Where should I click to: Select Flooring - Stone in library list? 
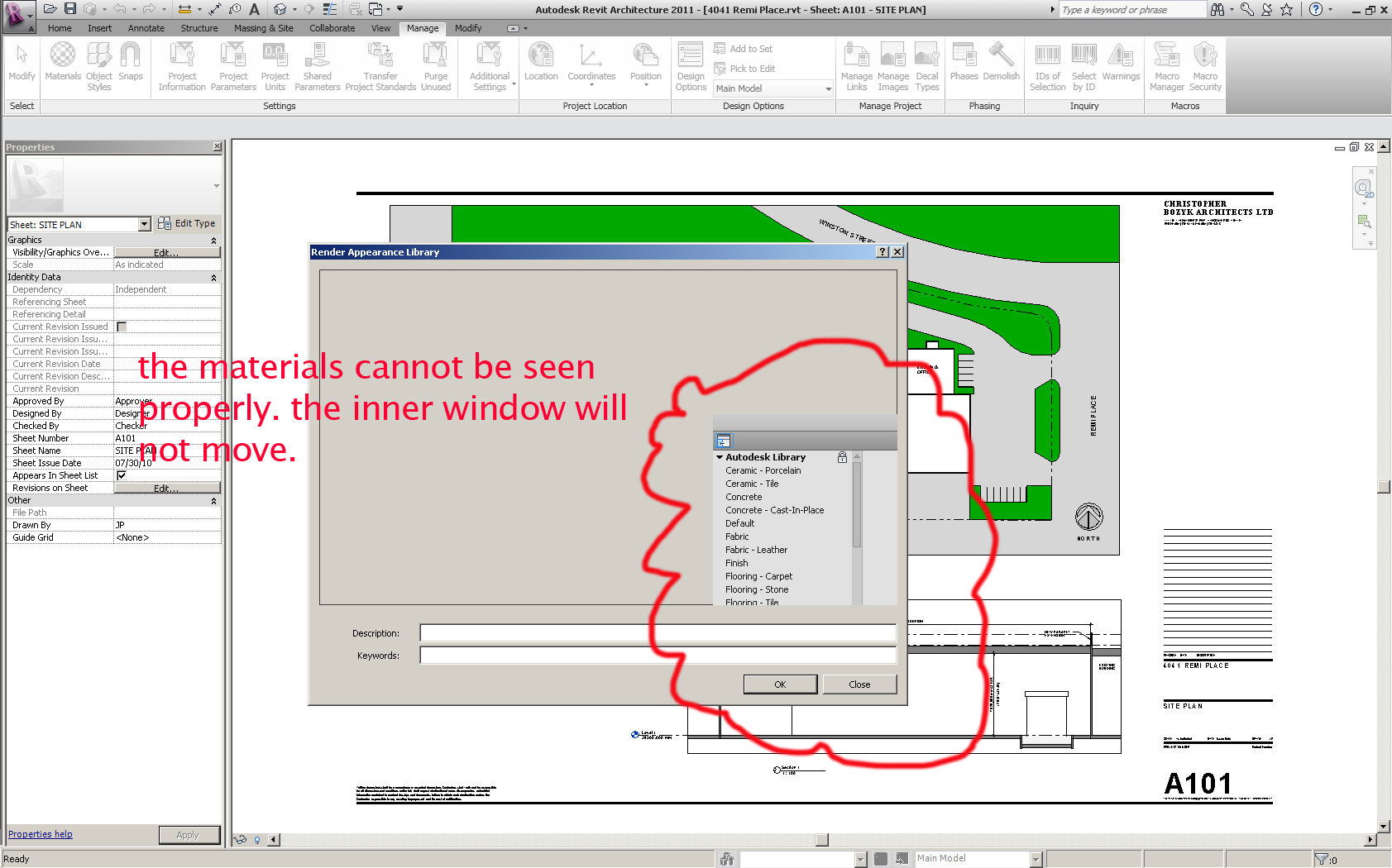point(757,589)
